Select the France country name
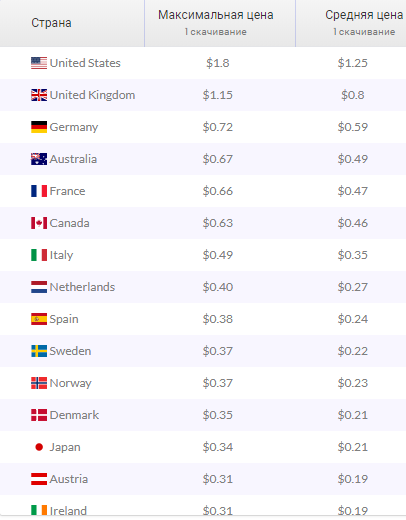Viewport: 406px width, 520px height. (67, 191)
